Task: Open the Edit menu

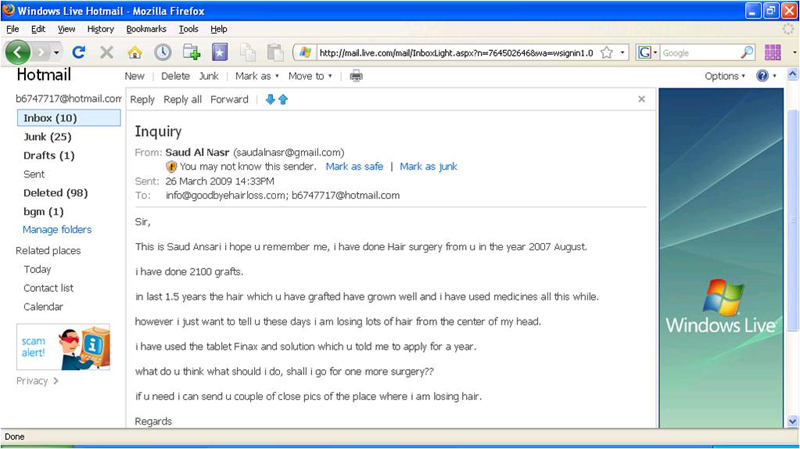Action: click(x=38, y=29)
